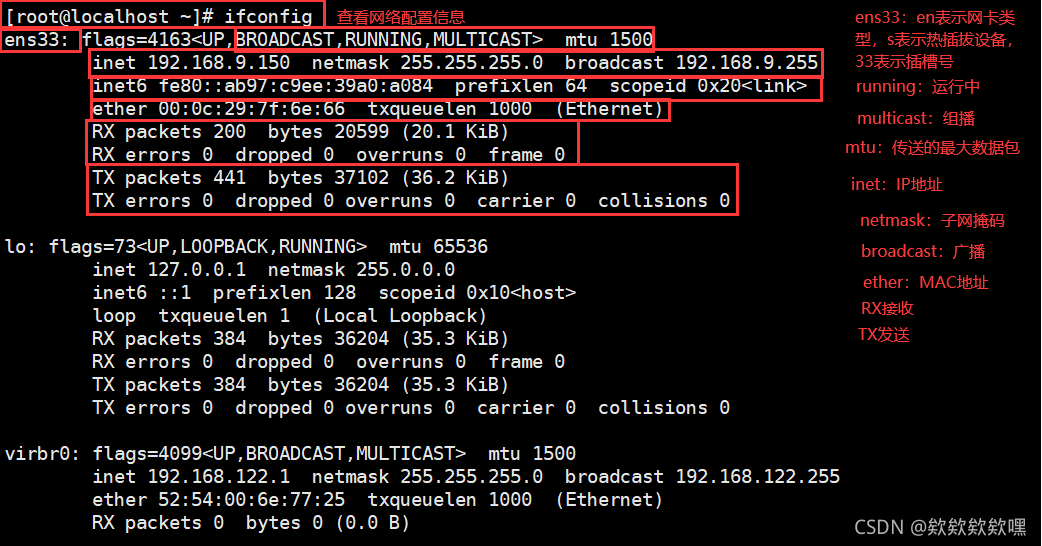The width and height of the screenshot is (1042, 546).
Task: Select the lo: interface name
Action: point(20,246)
